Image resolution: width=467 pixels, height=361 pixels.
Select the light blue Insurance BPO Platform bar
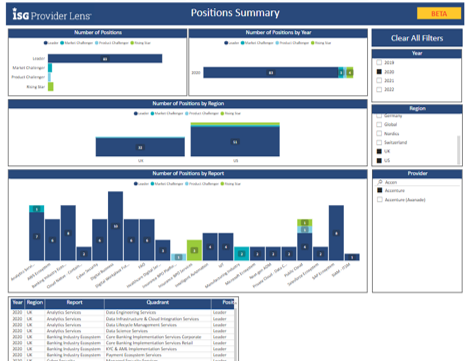coord(178,257)
